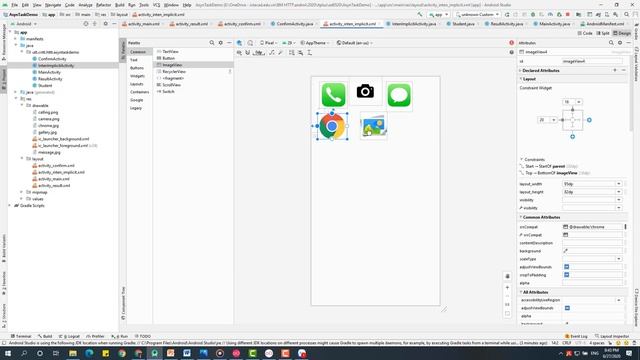Click the zoom-in plus button on canvas
Screen dimensions: 640x360
(x=507, y=288)
